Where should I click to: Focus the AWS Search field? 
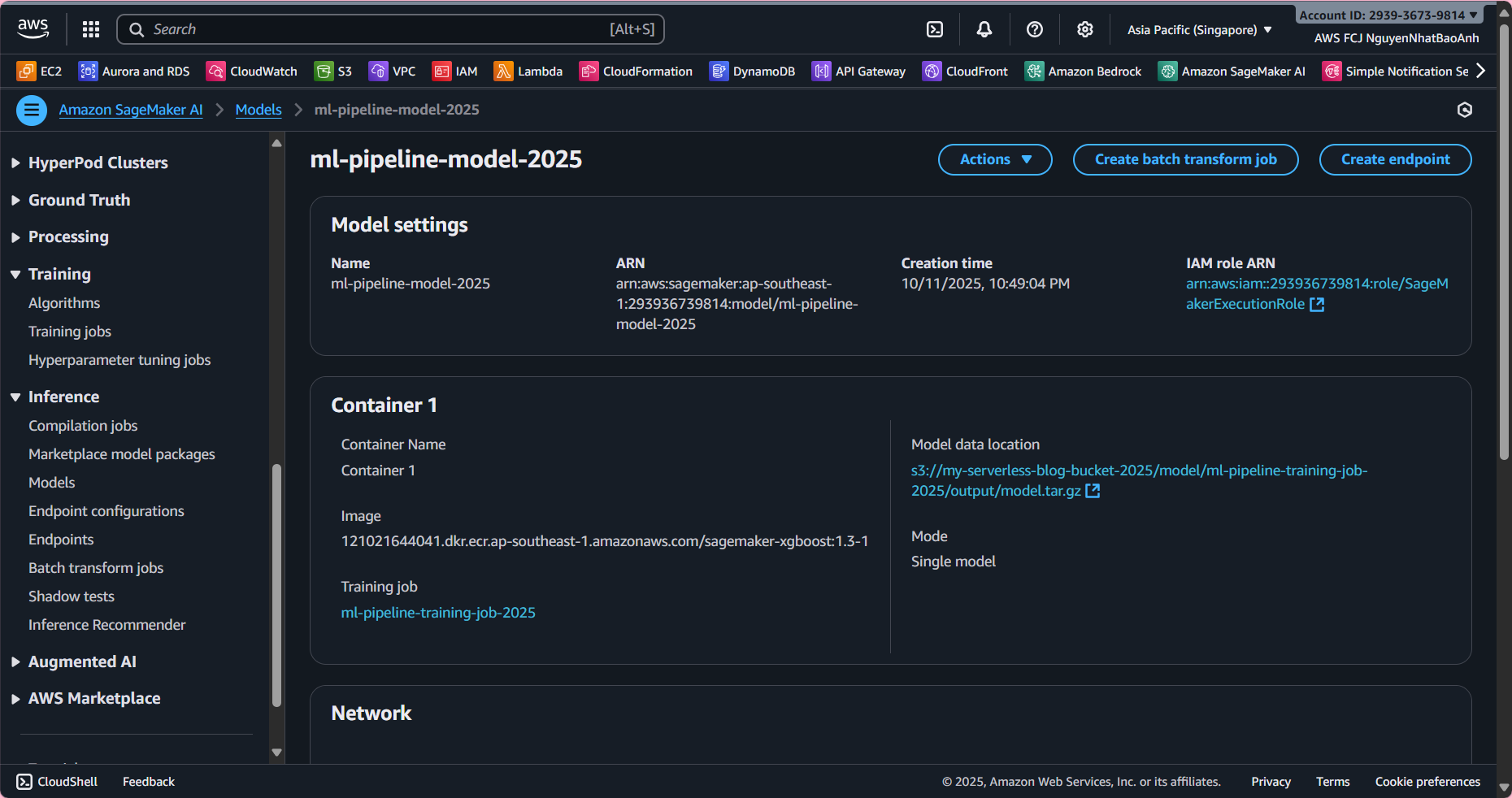(x=391, y=29)
